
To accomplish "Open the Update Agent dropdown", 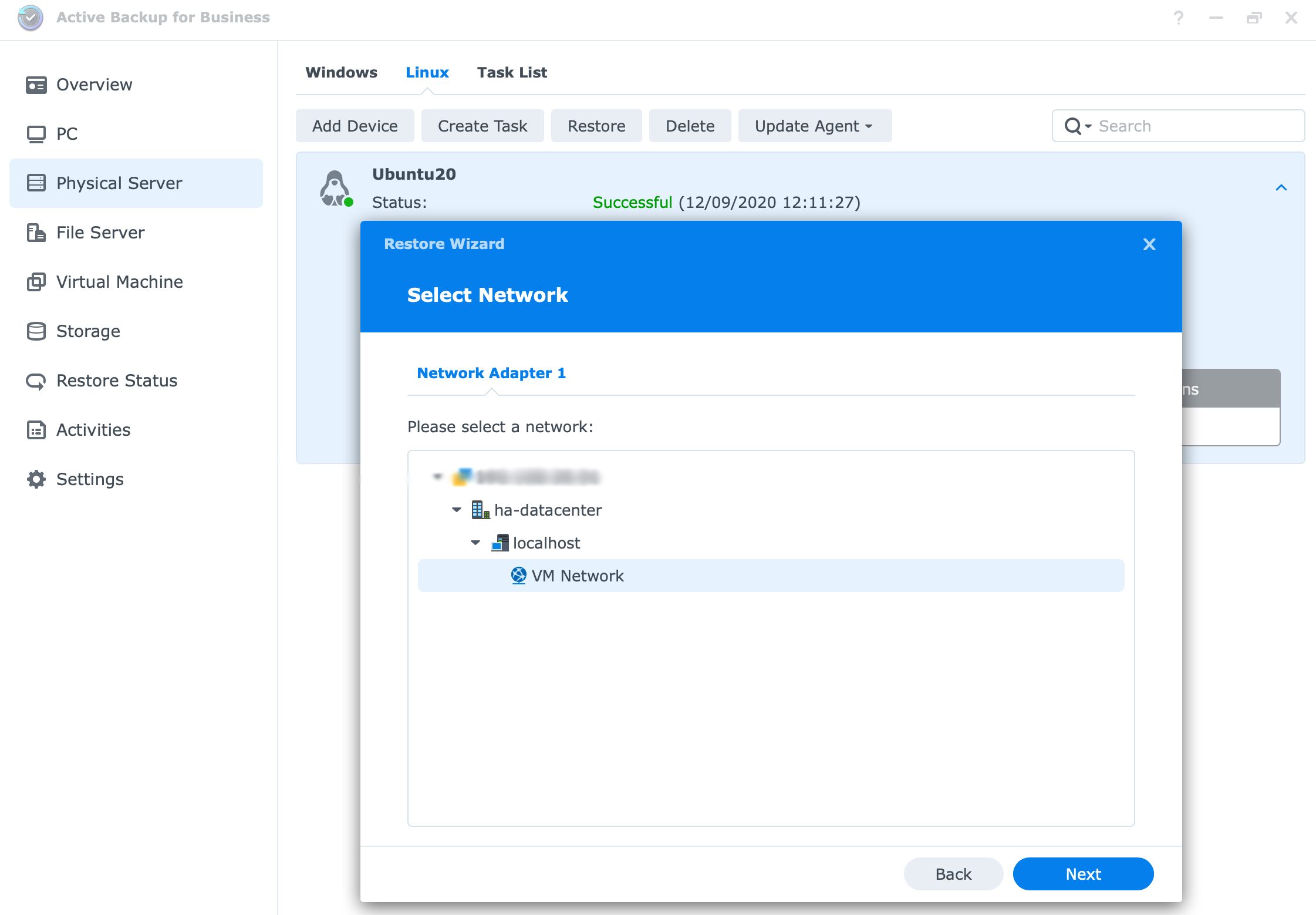I will (814, 126).
